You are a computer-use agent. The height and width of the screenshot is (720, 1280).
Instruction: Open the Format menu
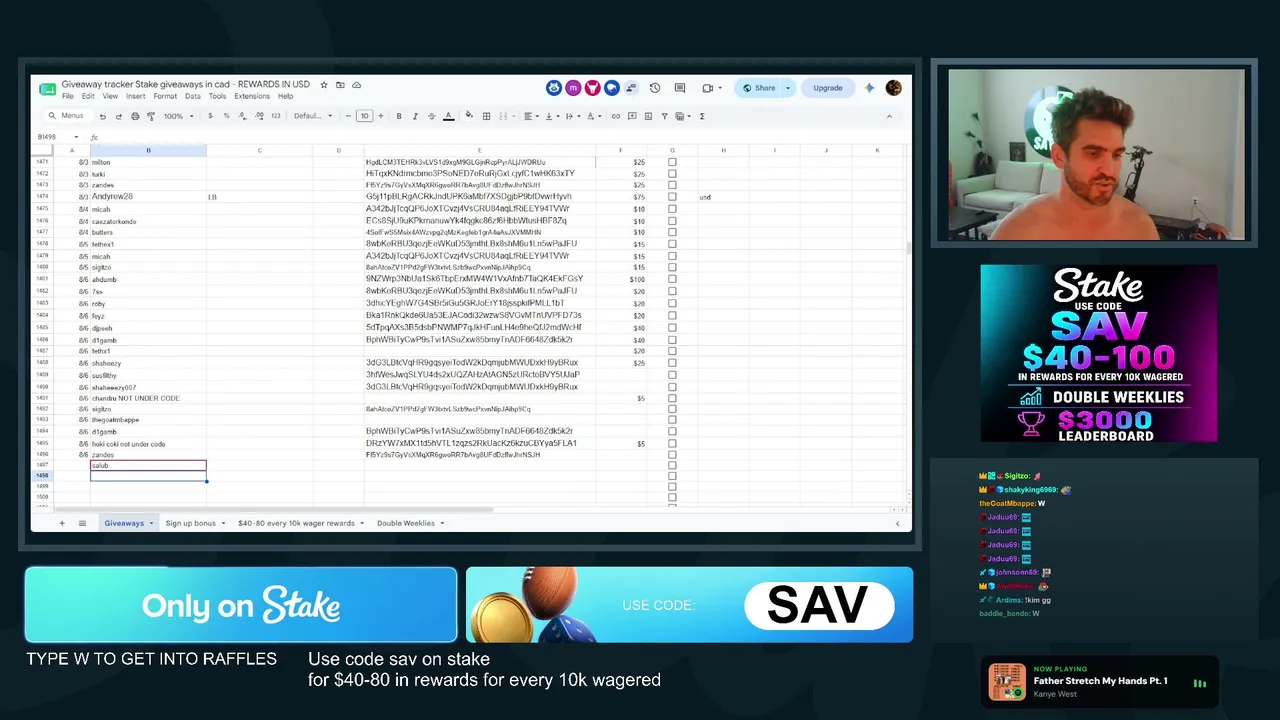point(165,96)
